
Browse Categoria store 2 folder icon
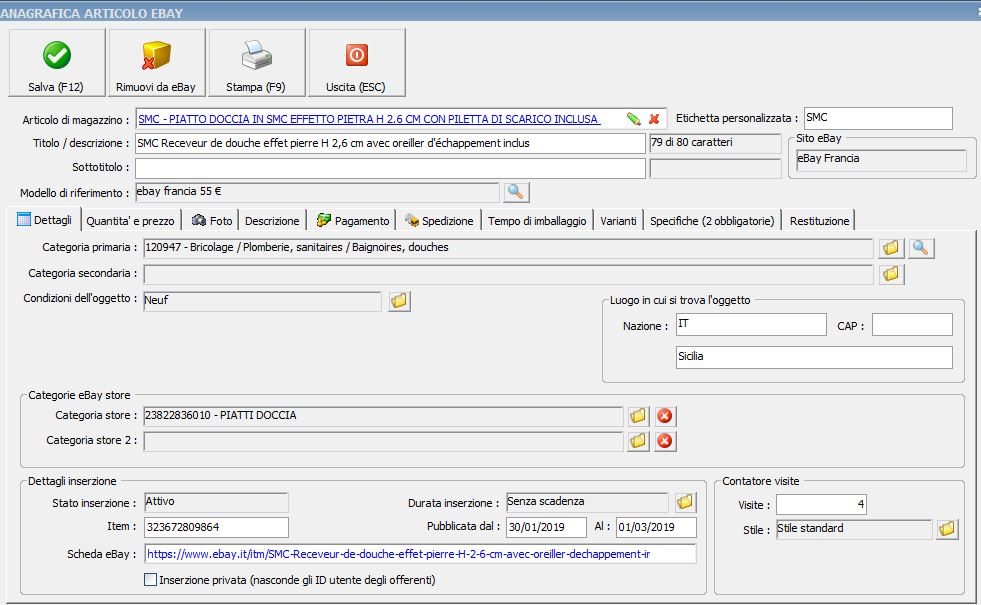638,441
